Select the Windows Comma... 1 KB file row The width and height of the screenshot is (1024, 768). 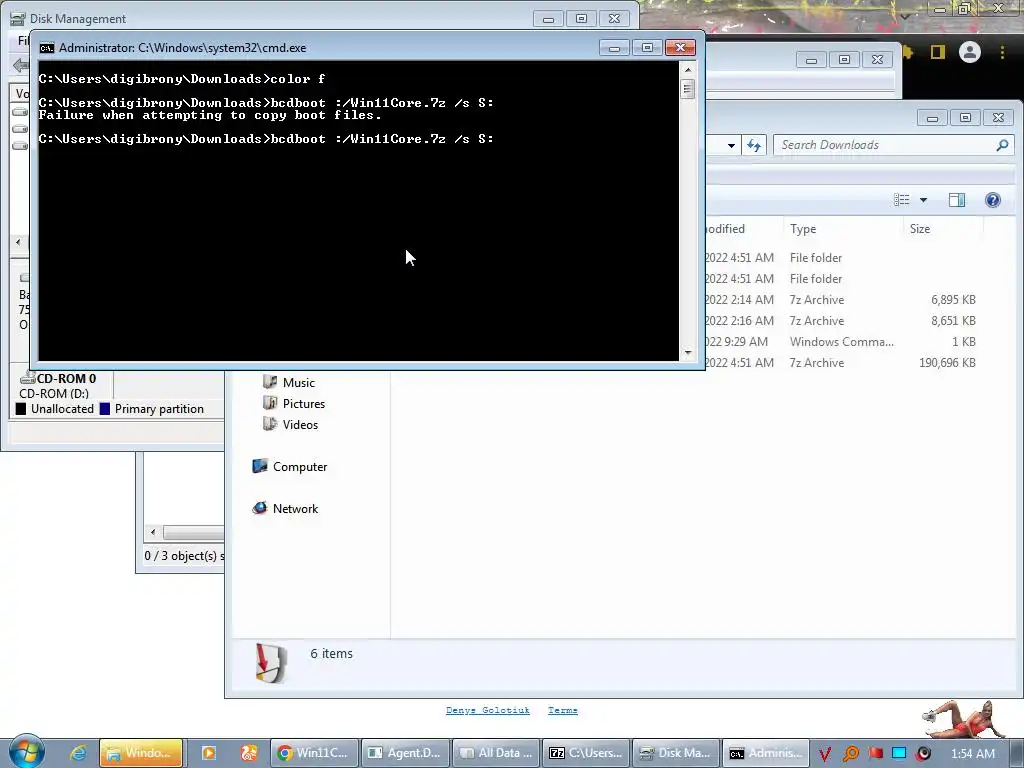841,342
